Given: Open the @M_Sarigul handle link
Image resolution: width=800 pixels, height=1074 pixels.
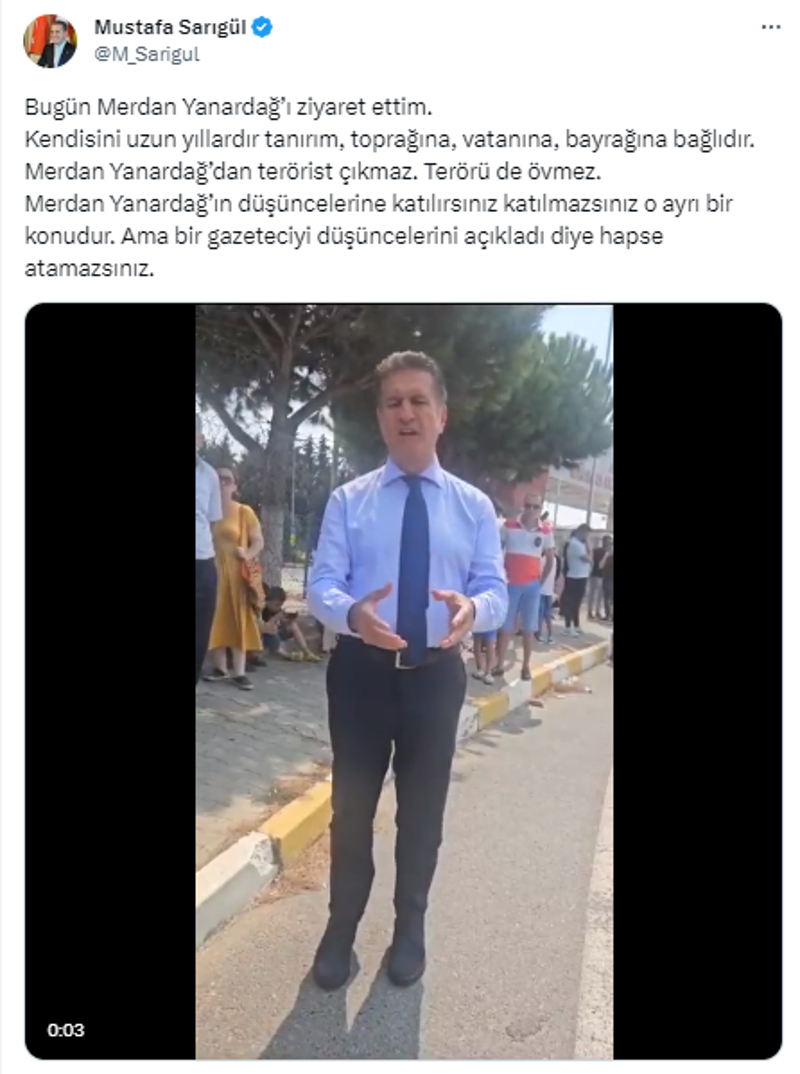Looking at the screenshot, I should click(147, 54).
